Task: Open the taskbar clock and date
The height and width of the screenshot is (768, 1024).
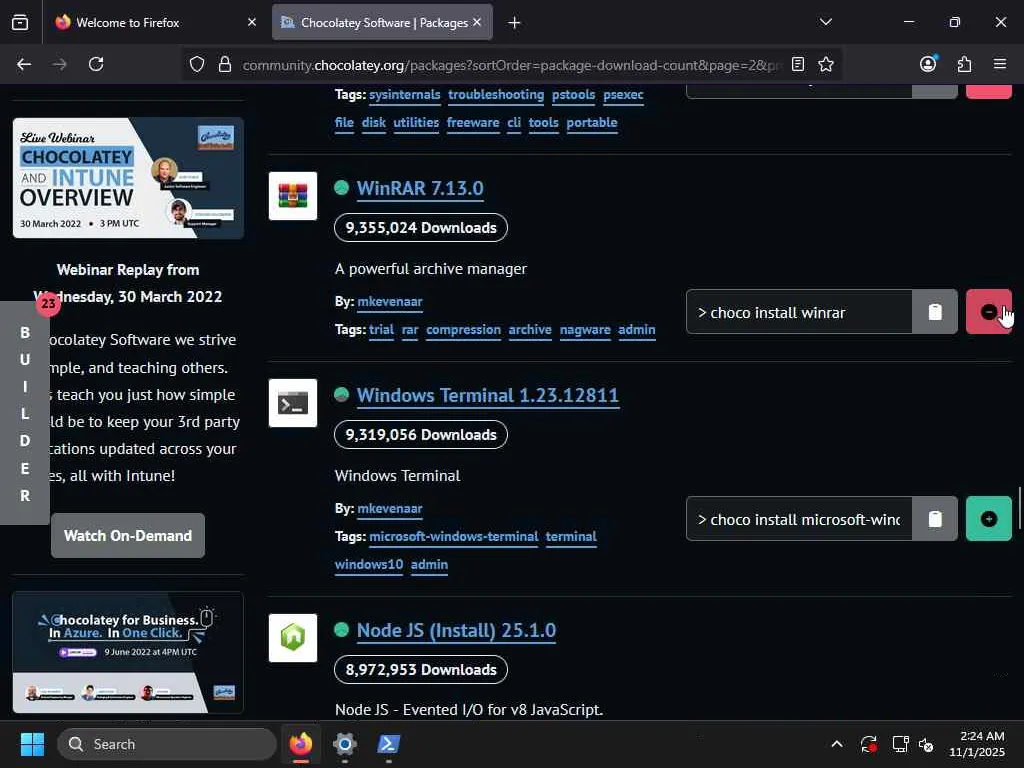Action: (x=977, y=744)
